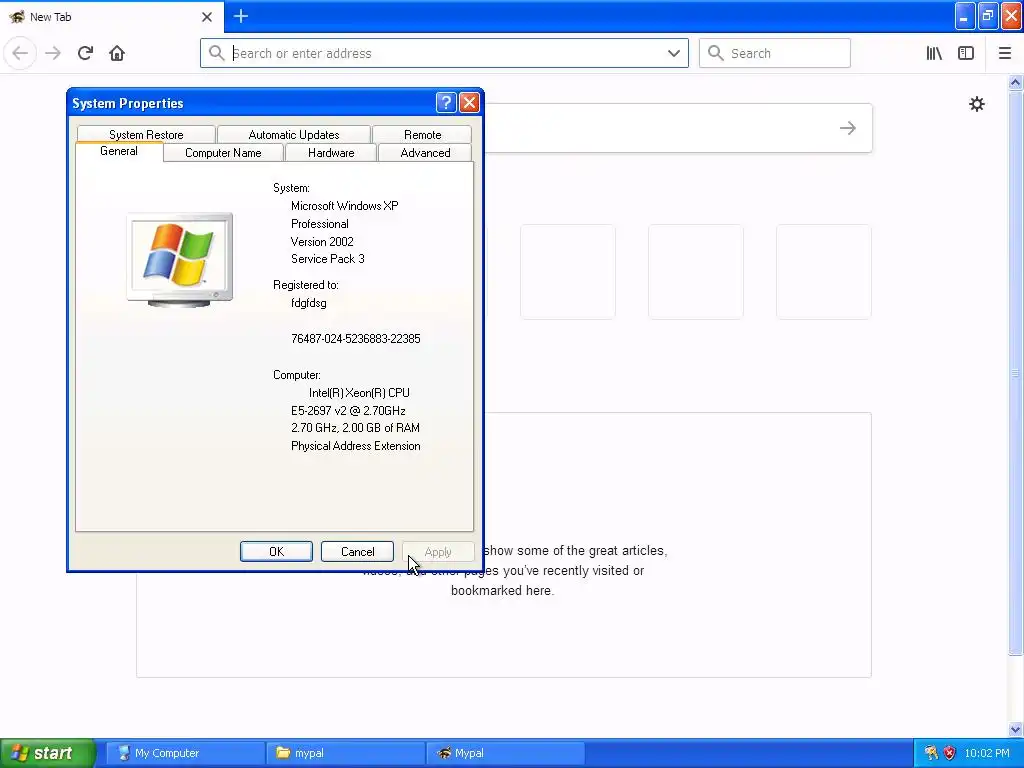Open the middle empty top site tile
Viewport: 1024px width, 768px height.
tap(696, 272)
